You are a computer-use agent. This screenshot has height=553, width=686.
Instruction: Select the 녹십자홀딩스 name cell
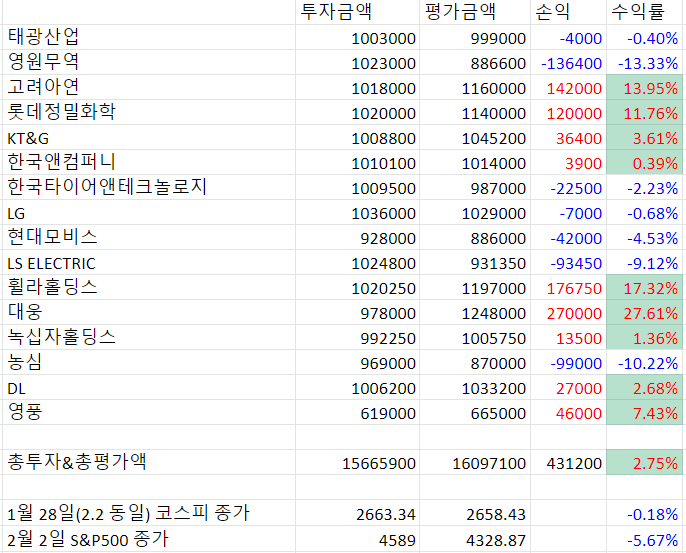pyautogui.click(x=149, y=337)
